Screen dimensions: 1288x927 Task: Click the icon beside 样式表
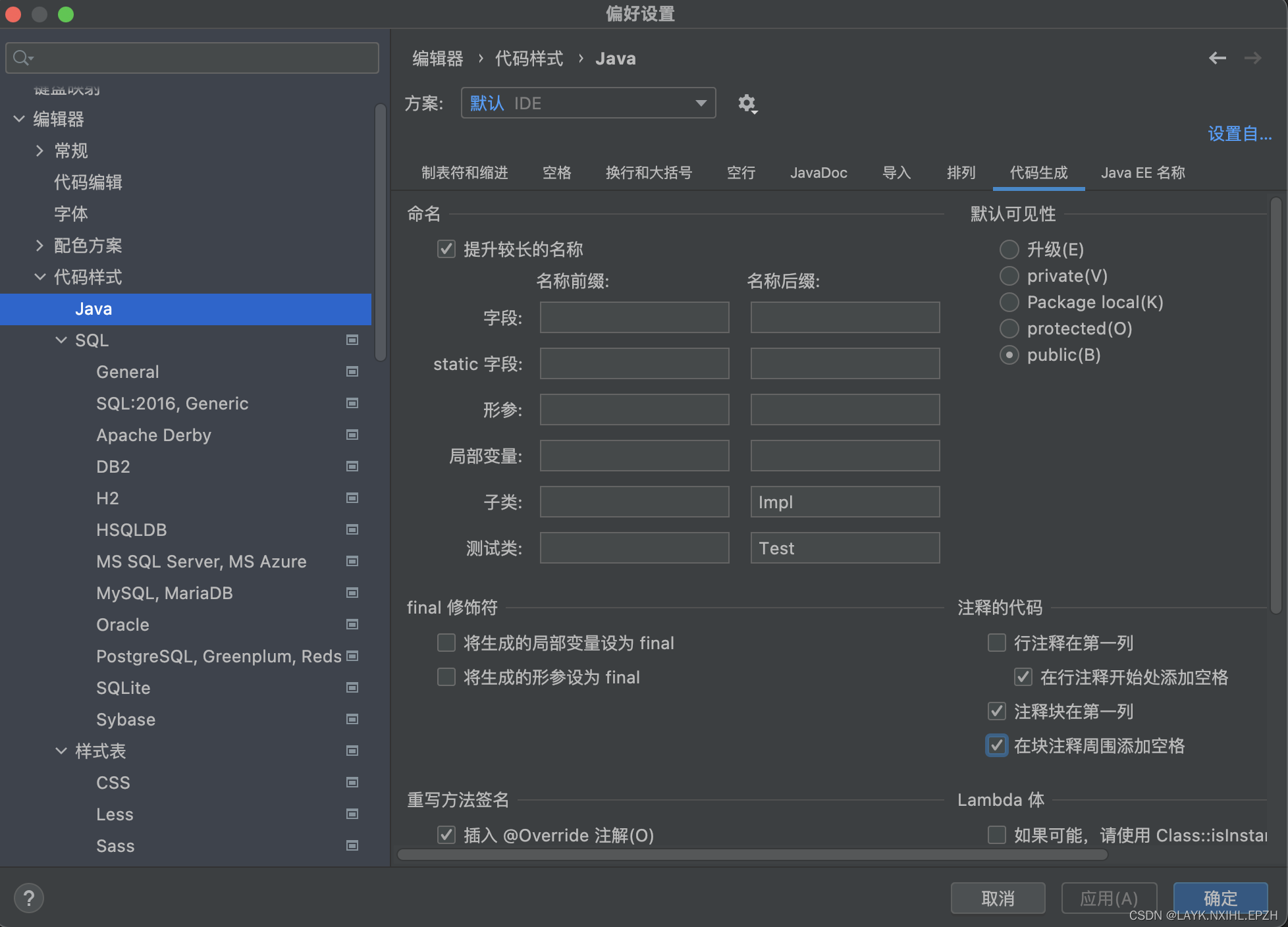352,751
